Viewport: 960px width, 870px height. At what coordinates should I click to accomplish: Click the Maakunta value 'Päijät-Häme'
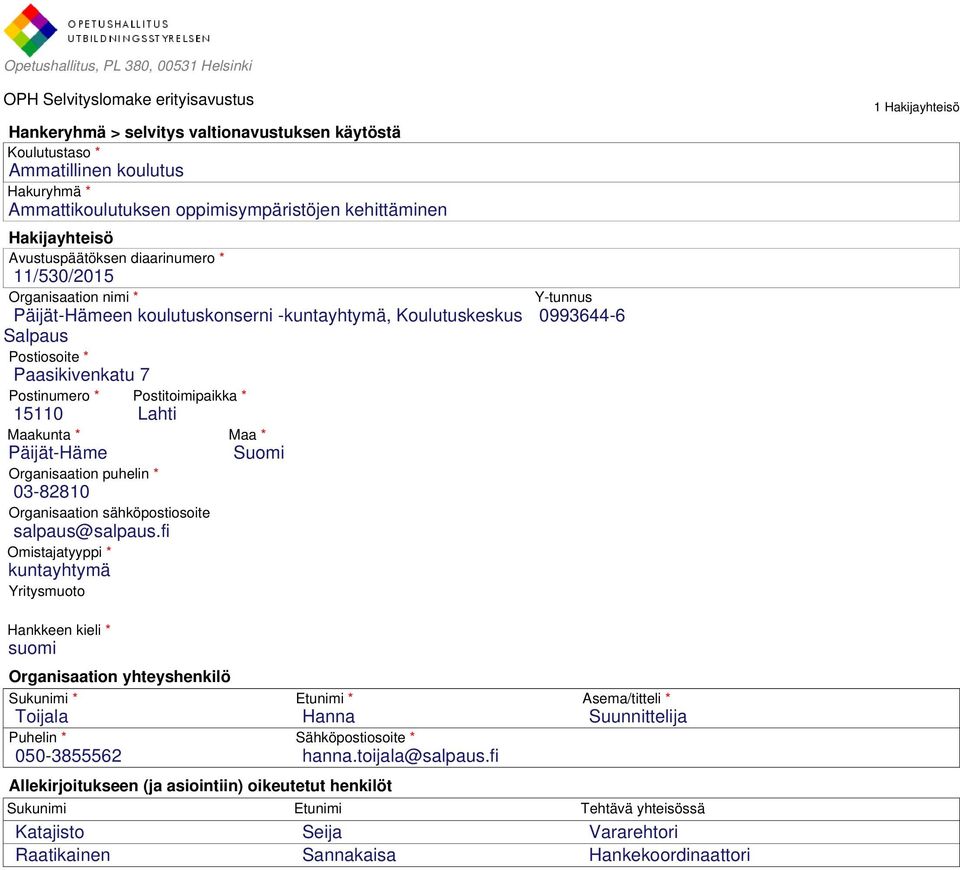coord(58,453)
